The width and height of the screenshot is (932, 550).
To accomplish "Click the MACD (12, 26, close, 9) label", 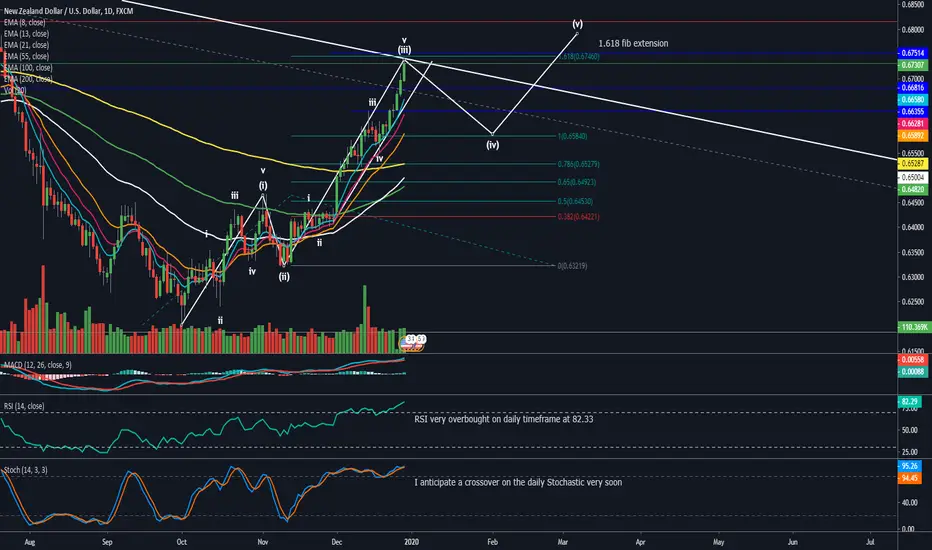I will tap(37, 364).
